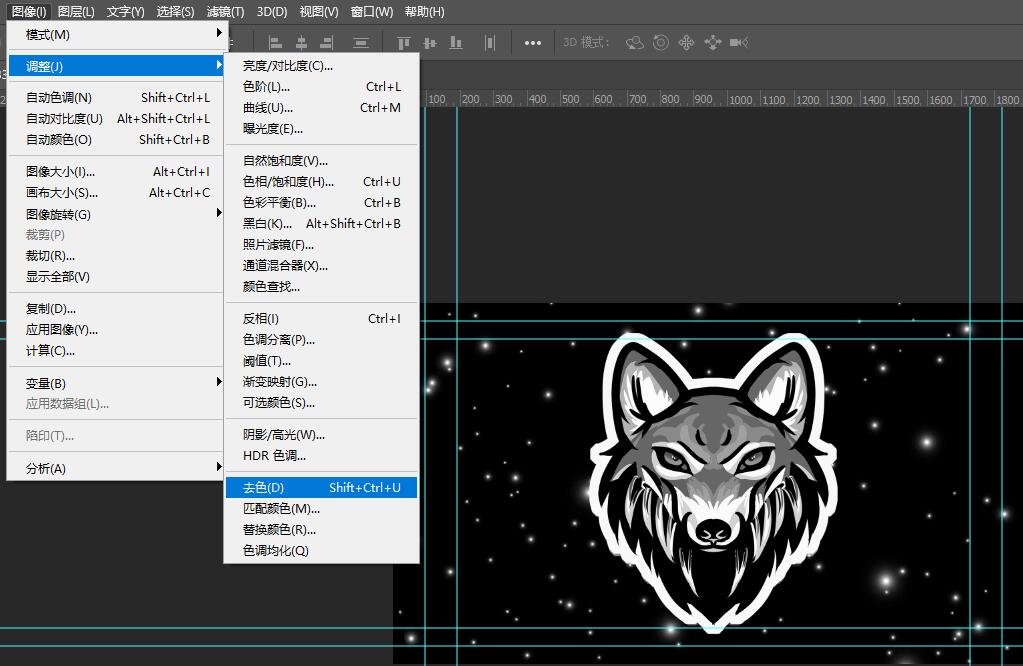The image size is (1023, 666).
Task: Click the align bottom edges icon
Action: pos(456,43)
